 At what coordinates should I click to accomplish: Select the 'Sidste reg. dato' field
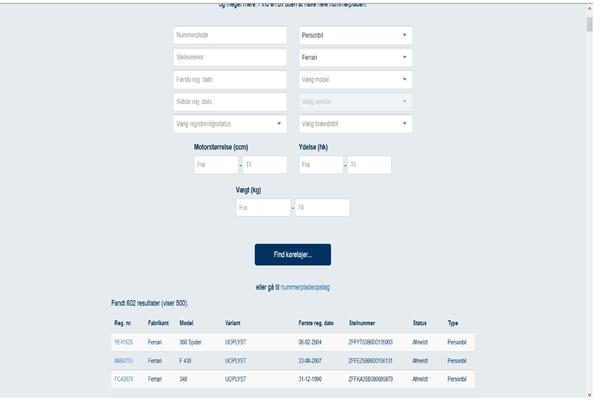(x=230, y=102)
